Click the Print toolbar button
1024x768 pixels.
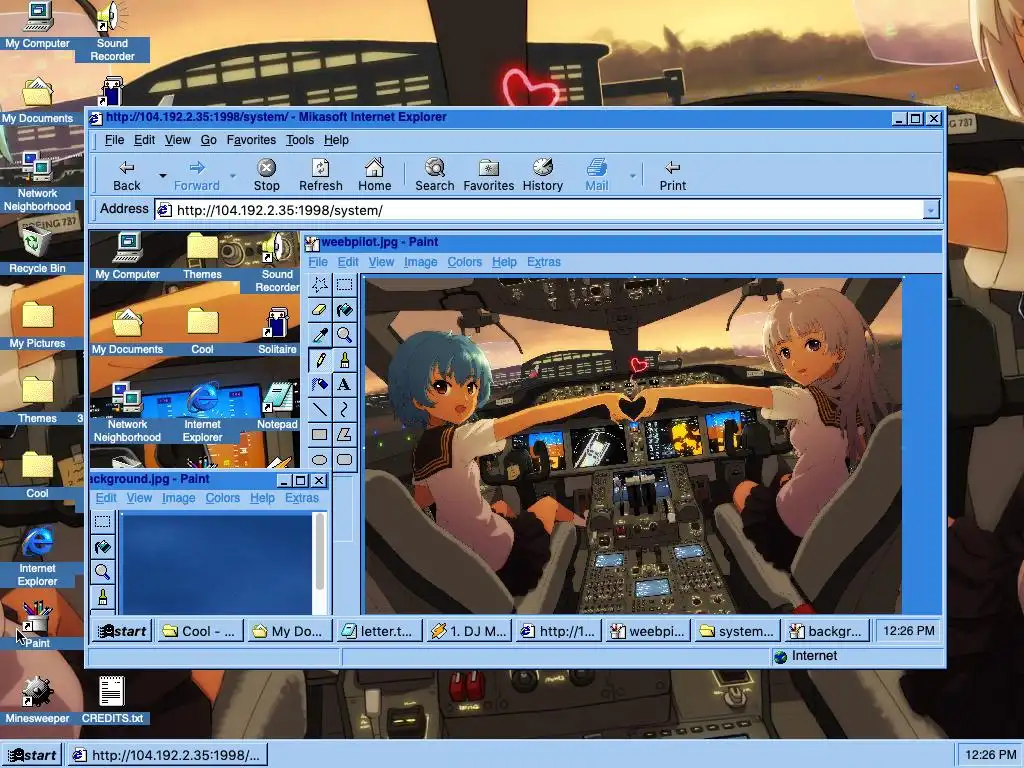(673, 176)
